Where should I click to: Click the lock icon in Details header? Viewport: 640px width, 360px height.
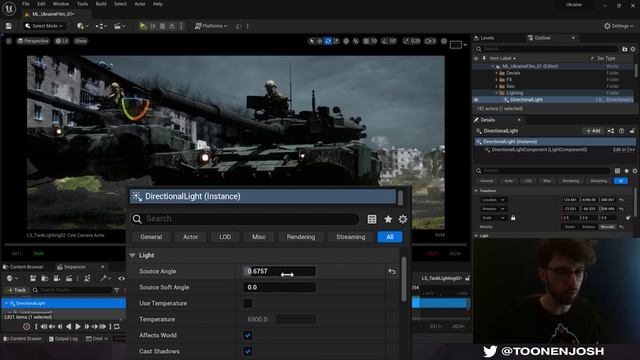pos(632,131)
